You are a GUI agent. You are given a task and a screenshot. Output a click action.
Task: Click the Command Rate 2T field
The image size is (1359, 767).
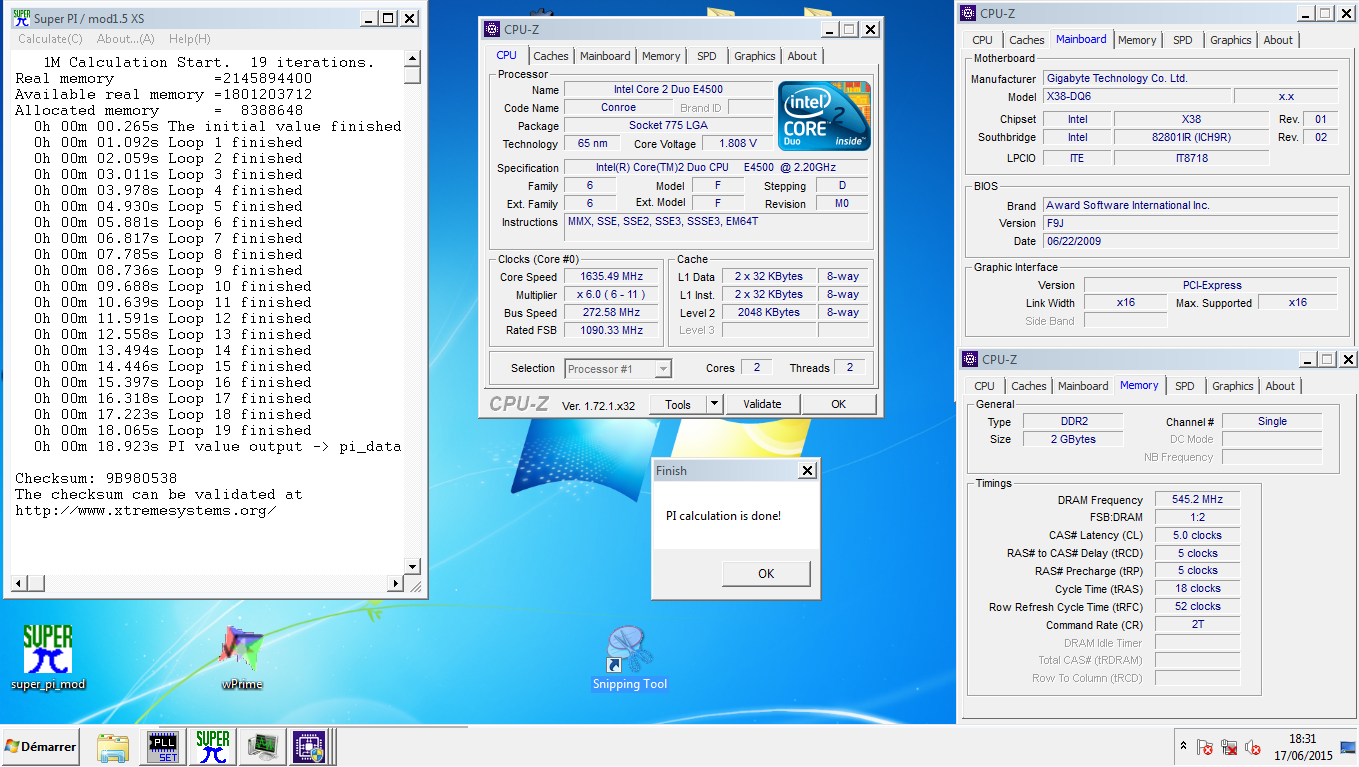[x=1198, y=624]
